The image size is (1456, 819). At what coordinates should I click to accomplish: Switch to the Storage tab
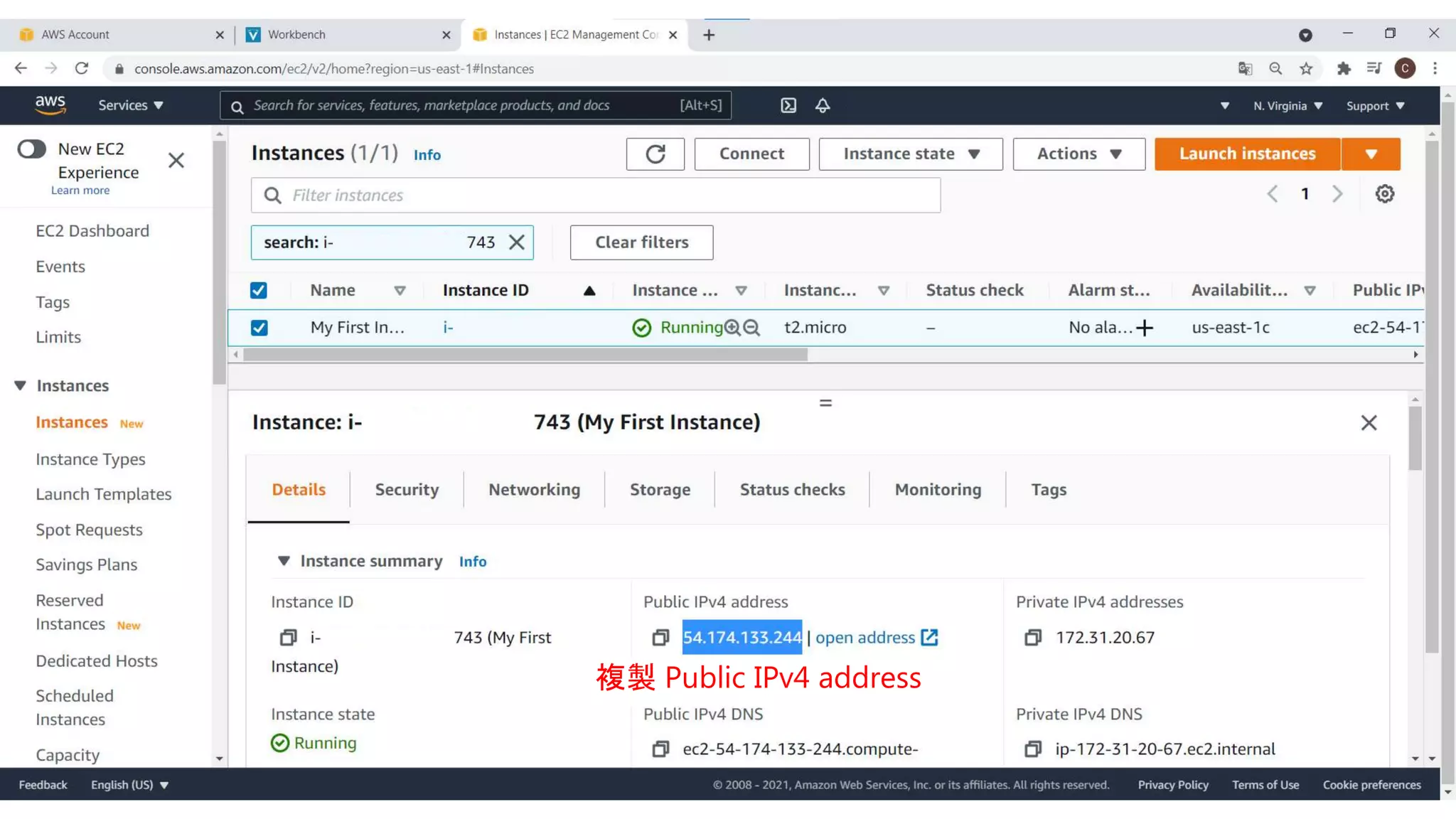tap(660, 490)
